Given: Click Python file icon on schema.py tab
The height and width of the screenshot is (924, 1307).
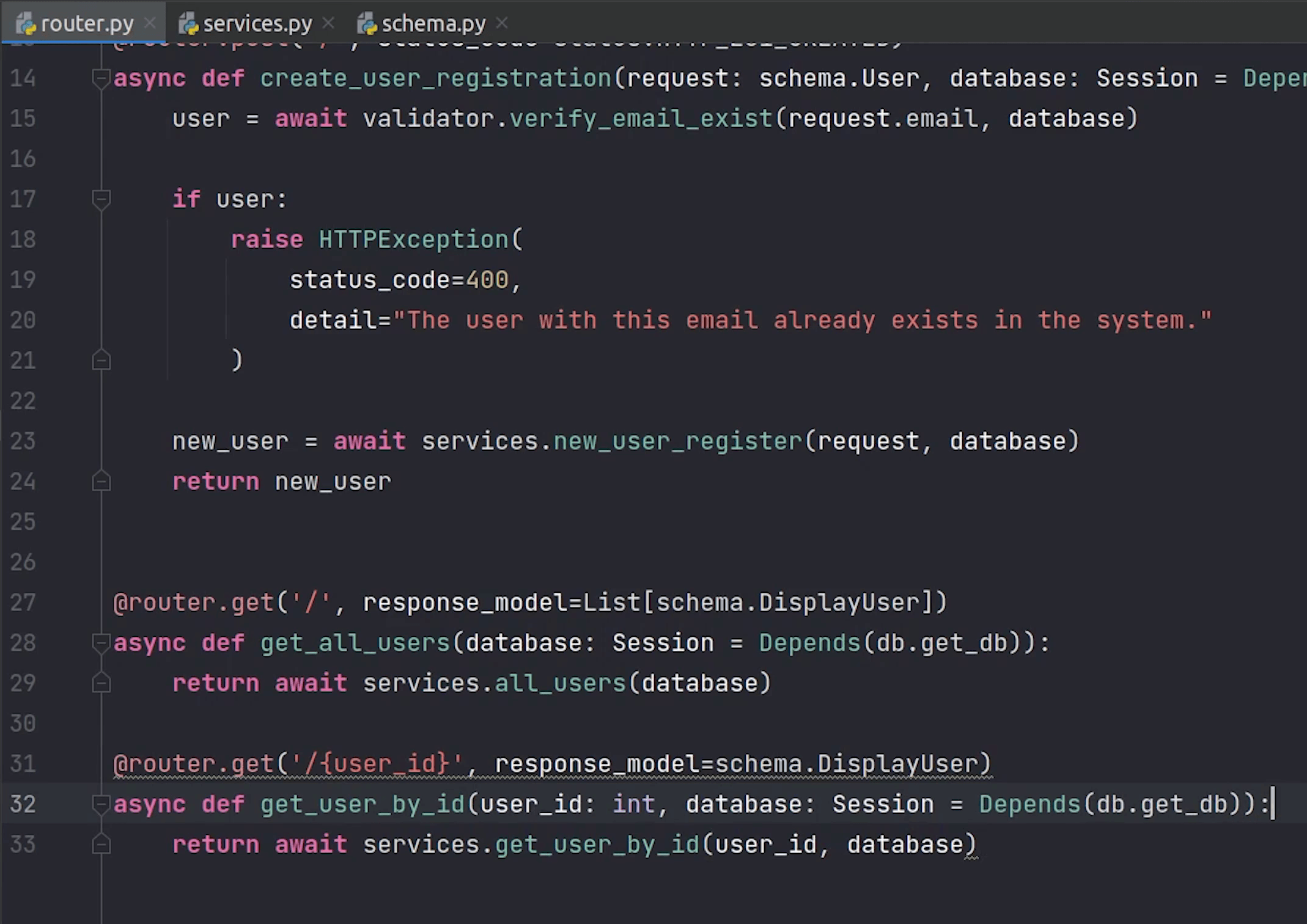Looking at the screenshot, I should click(x=367, y=24).
